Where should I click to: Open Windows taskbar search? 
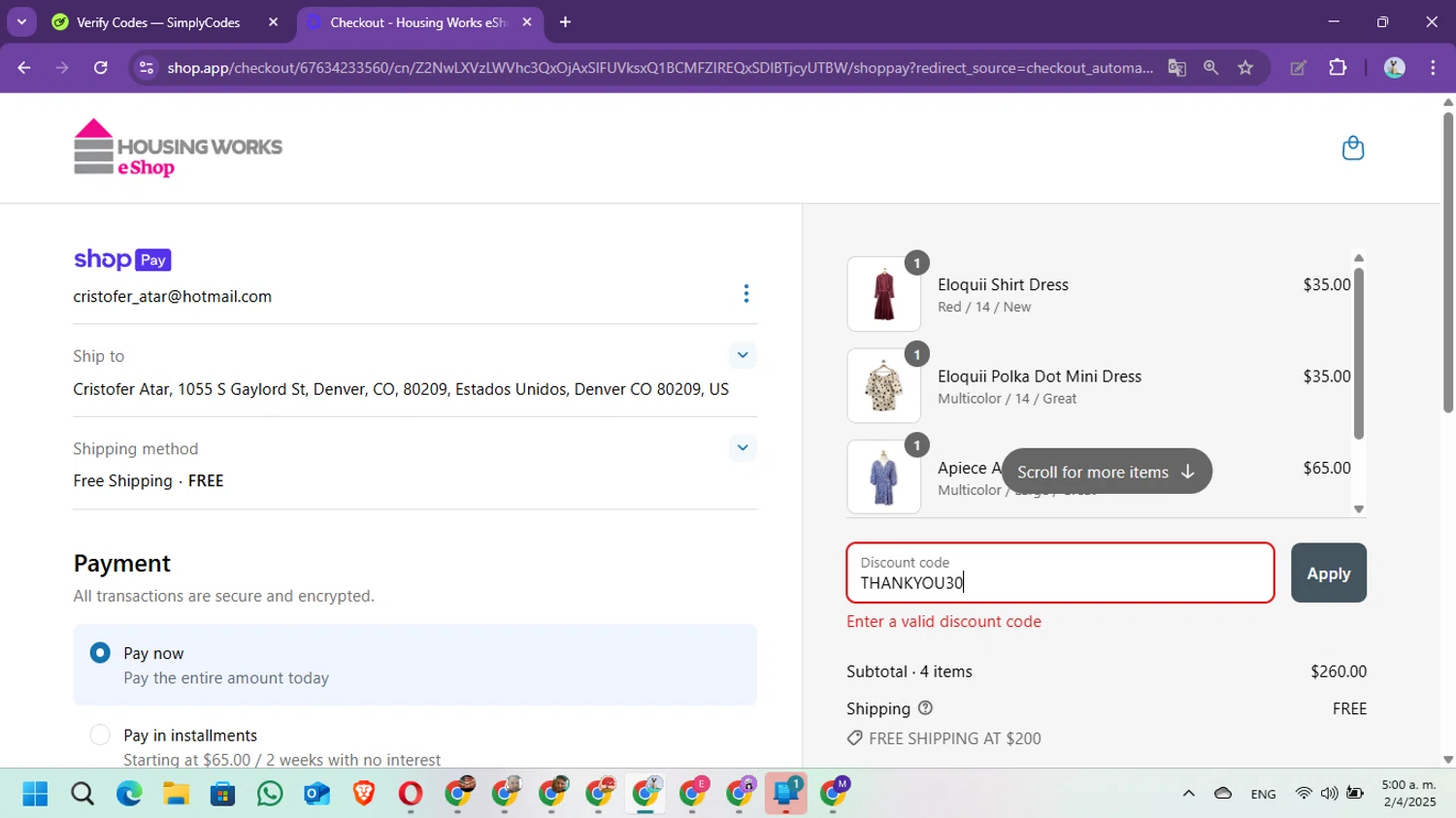pos(83,794)
